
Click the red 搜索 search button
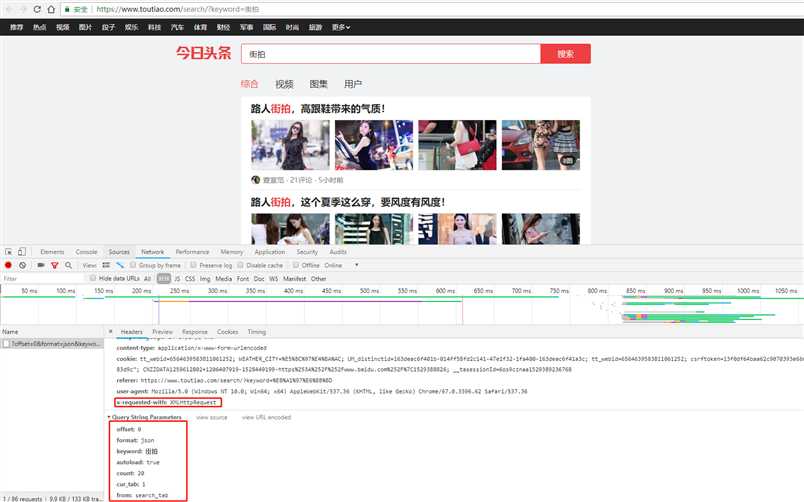point(566,54)
